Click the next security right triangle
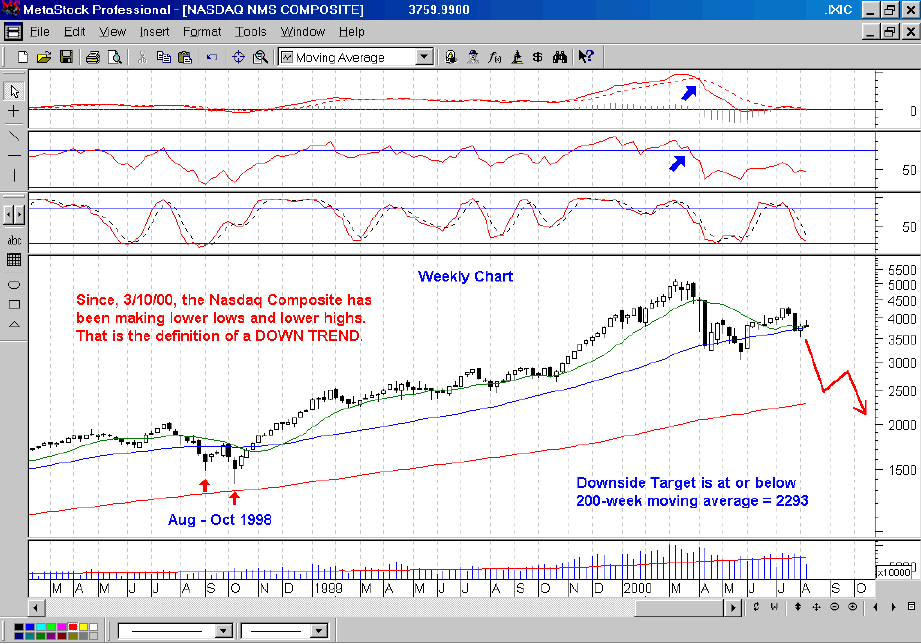921x644 pixels. 893,606
